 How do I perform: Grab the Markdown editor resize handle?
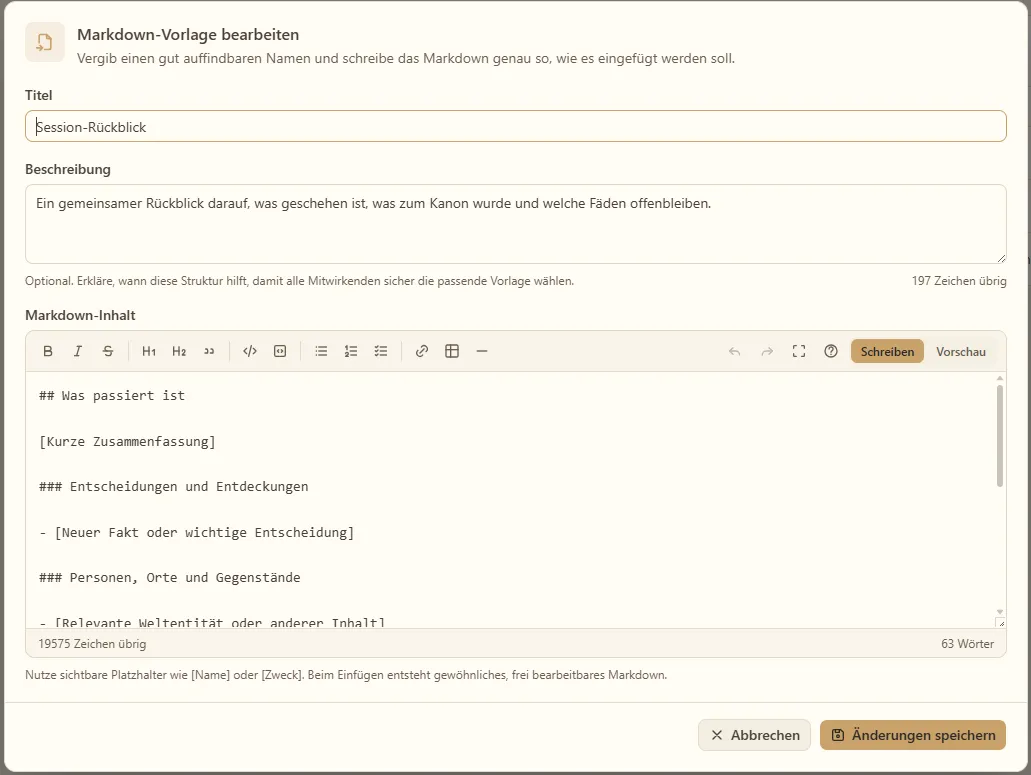tap(1000, 622)
